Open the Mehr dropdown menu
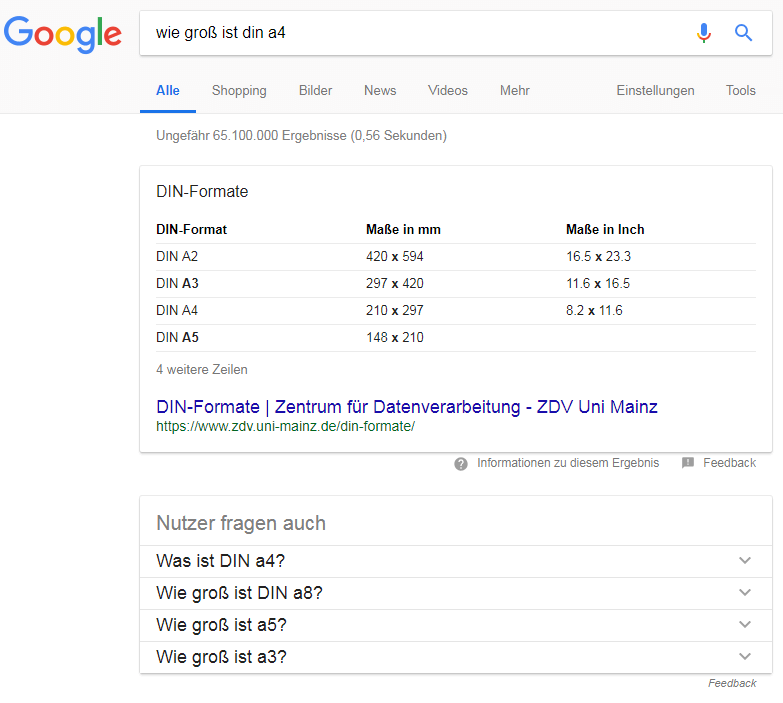The width and height of the screenshot is (783, 703). (x=514, y=90)
